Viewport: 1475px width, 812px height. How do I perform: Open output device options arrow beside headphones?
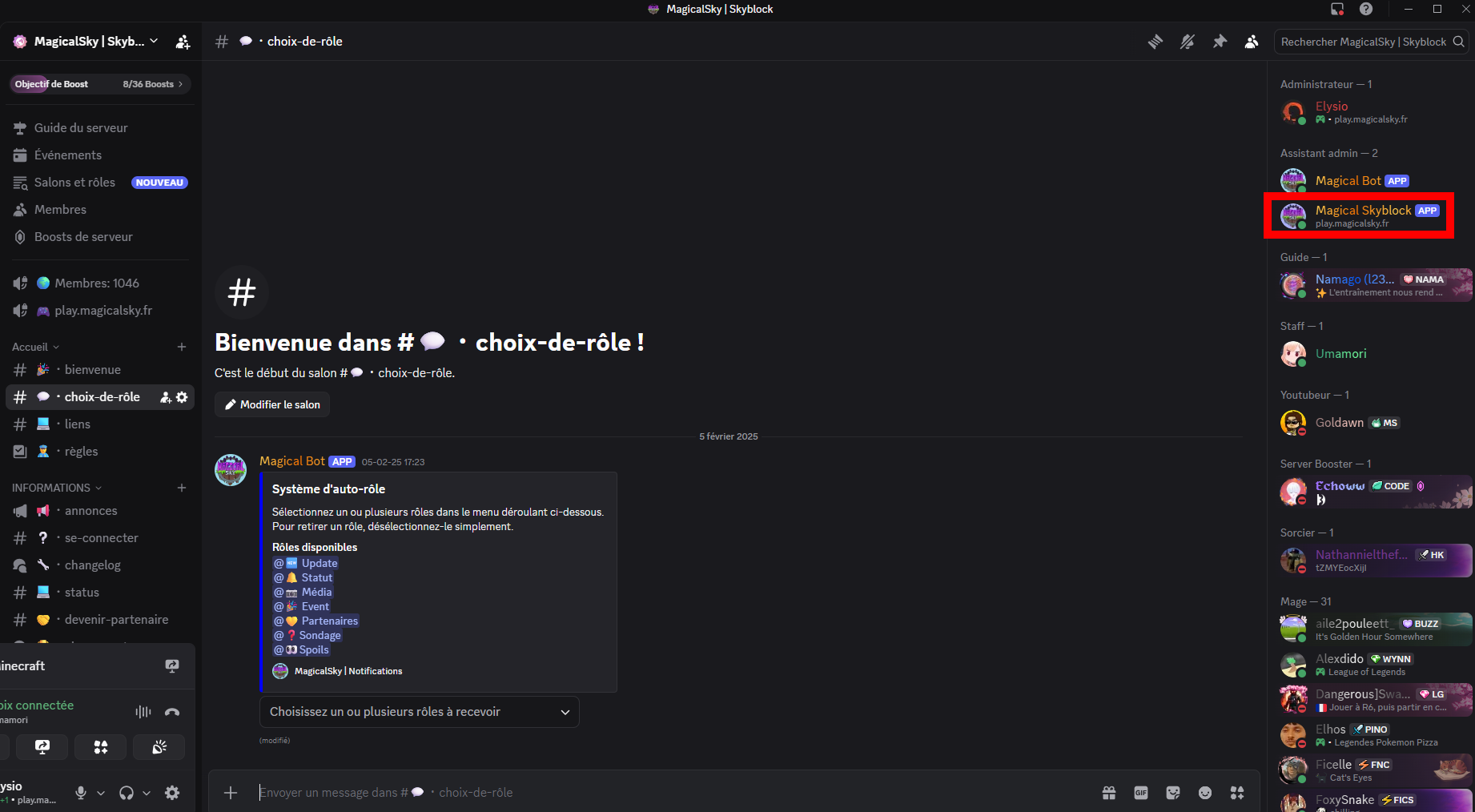(x=147, y=793)
